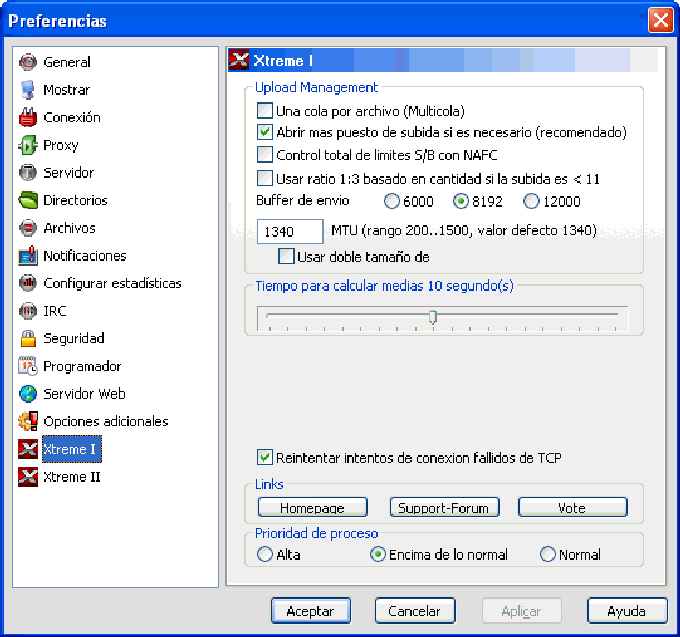680x637 pixels.
Task: Click the Notificaciones icon
Action: pos(28,255)
